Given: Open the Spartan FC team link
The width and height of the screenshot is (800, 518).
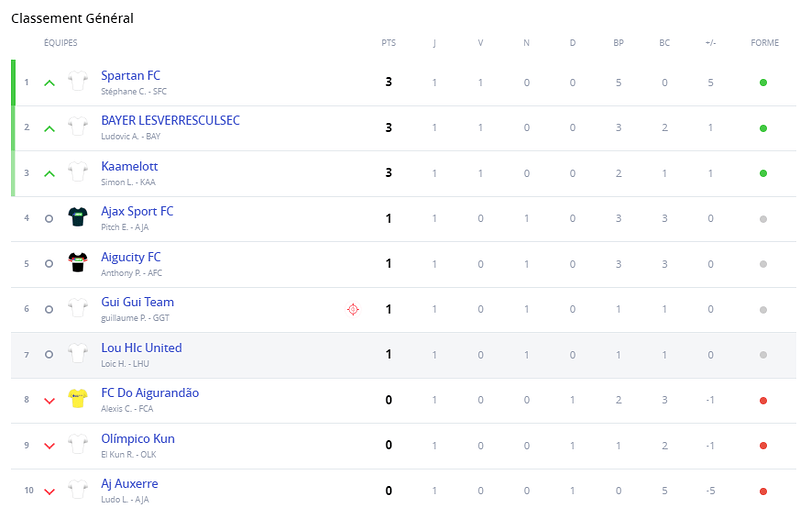Looking at the screenshot, I should [131, 76].
